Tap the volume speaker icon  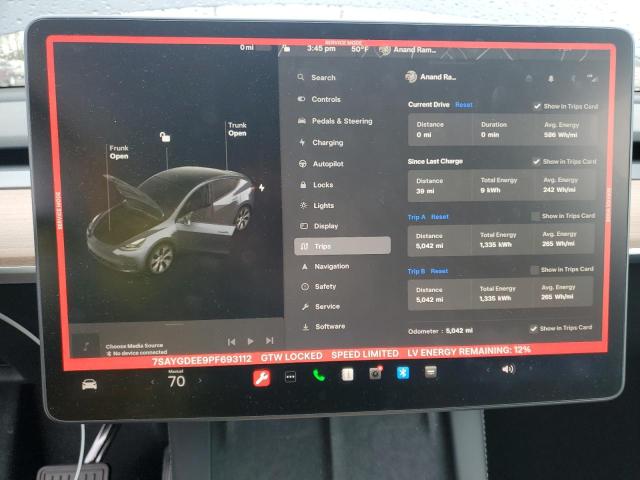pyautogui.click(x=508, y=369)
